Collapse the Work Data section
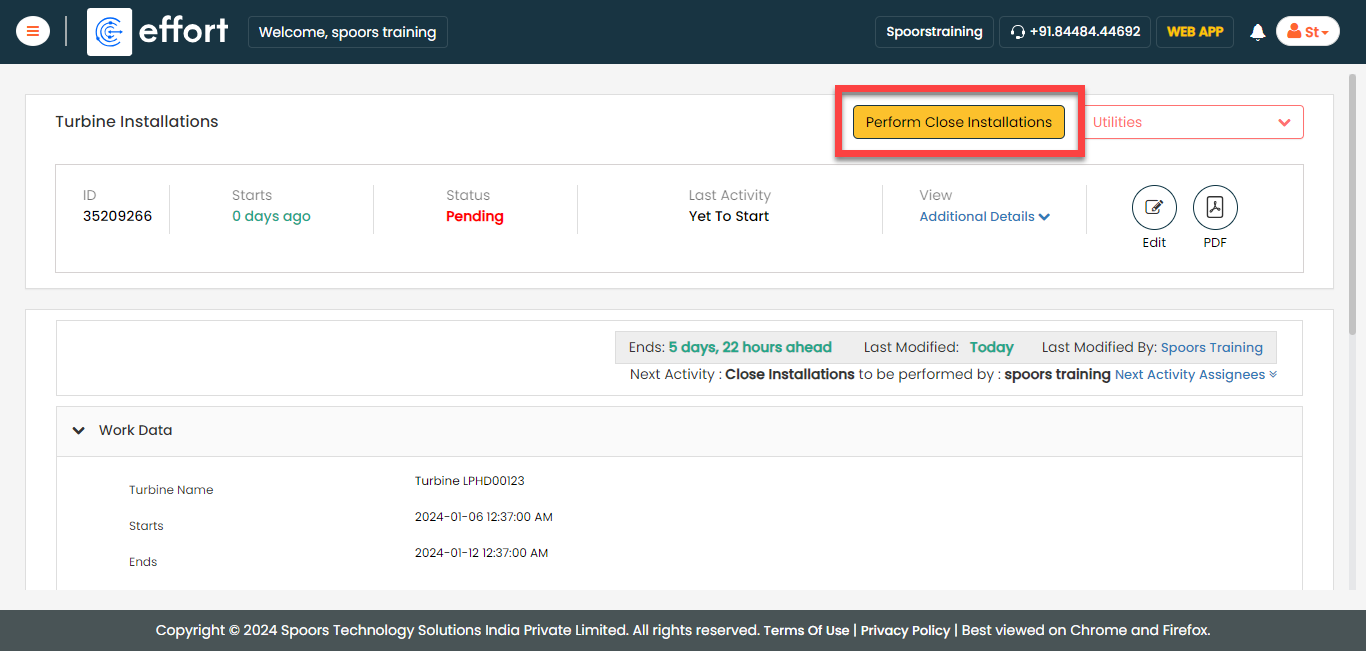 click(79, 430)
